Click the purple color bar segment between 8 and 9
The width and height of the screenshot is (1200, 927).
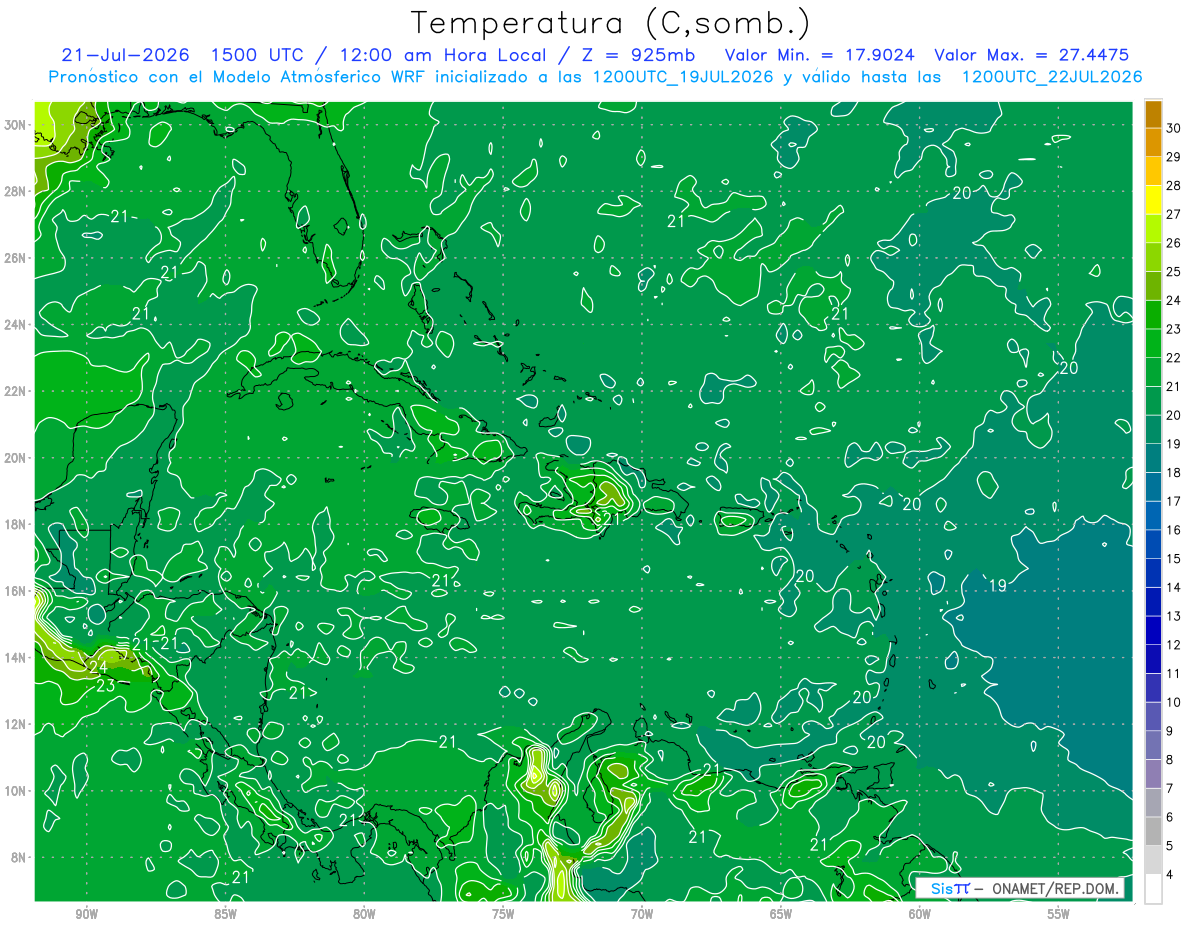(1153, 745)
